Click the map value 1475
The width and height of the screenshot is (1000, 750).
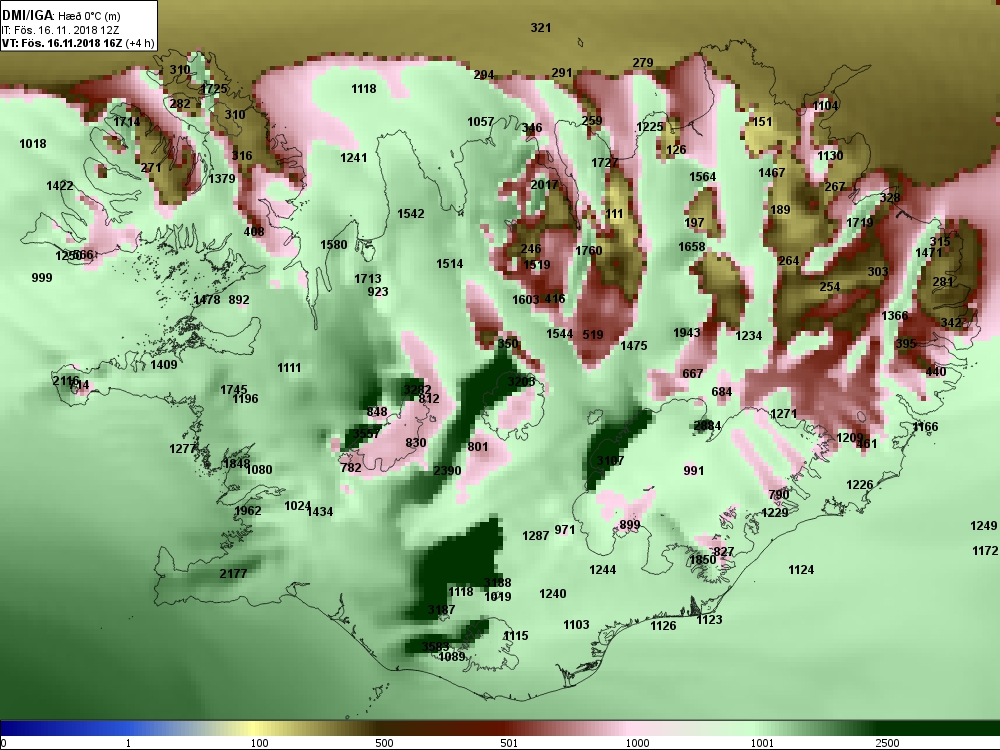pyautogui.click(x=634, y=346)
